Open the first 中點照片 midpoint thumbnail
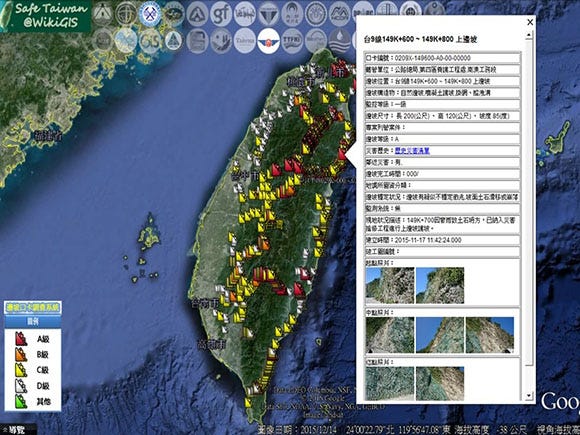This screenshot has height=435, width=580. coord(390,335)
